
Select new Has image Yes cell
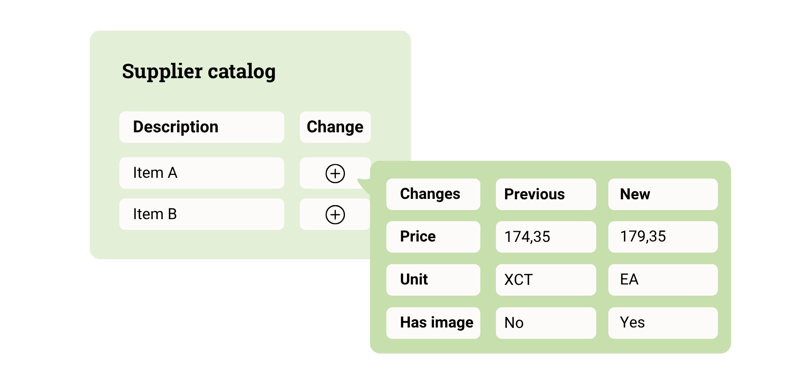point(663,323)
